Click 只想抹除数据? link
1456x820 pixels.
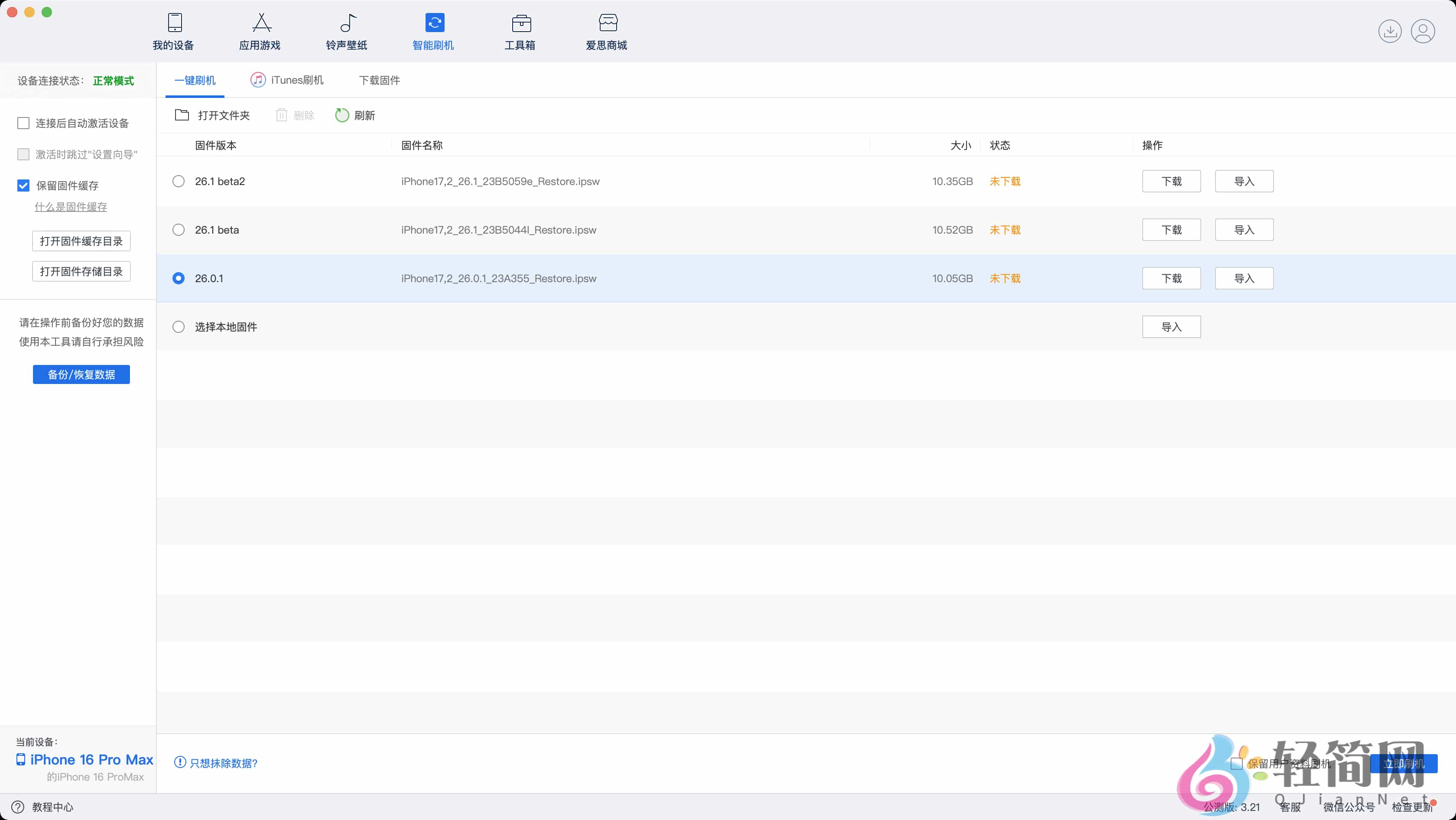223,763
